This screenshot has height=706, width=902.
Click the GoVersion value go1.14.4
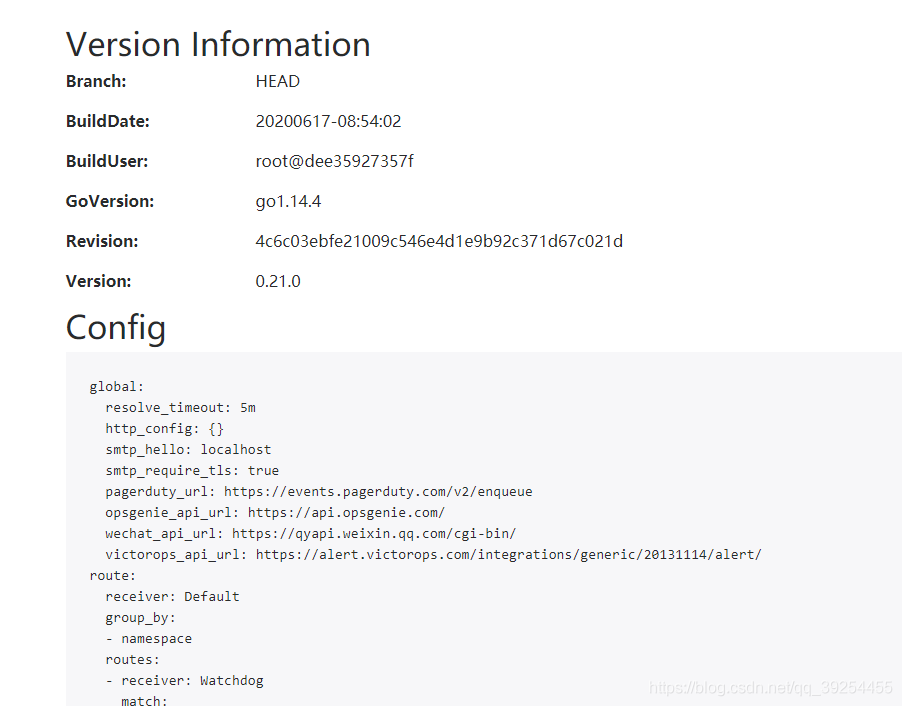(288, 201)
